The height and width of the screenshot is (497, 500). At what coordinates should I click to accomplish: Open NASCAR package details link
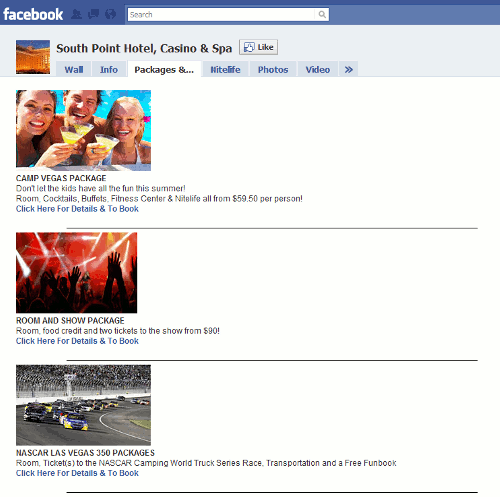(77, 473)
